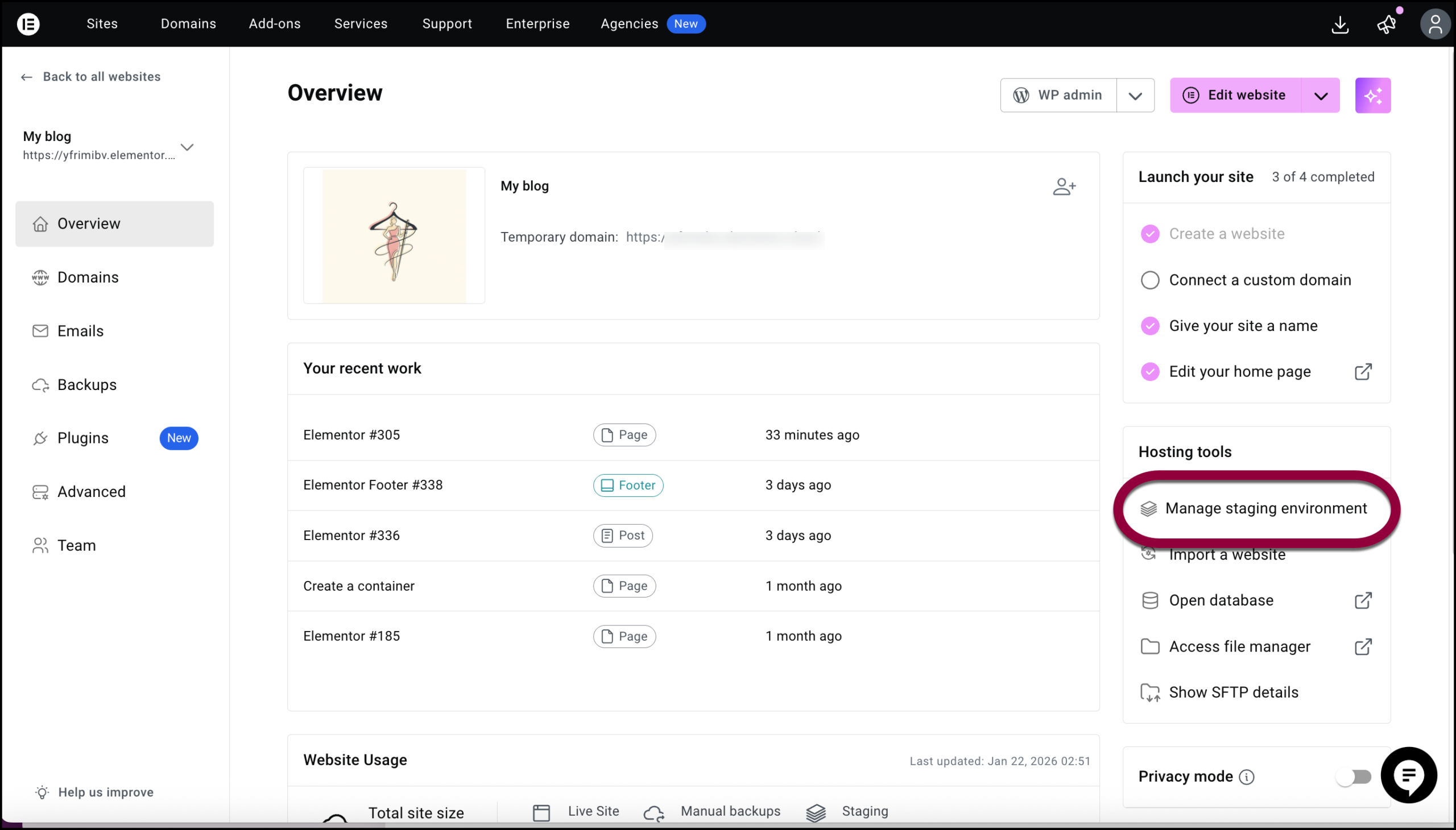Expand the Edit website dropdown arrow
The height and width of the screenshot is (830, 1456).
[x=1320, y=96]
